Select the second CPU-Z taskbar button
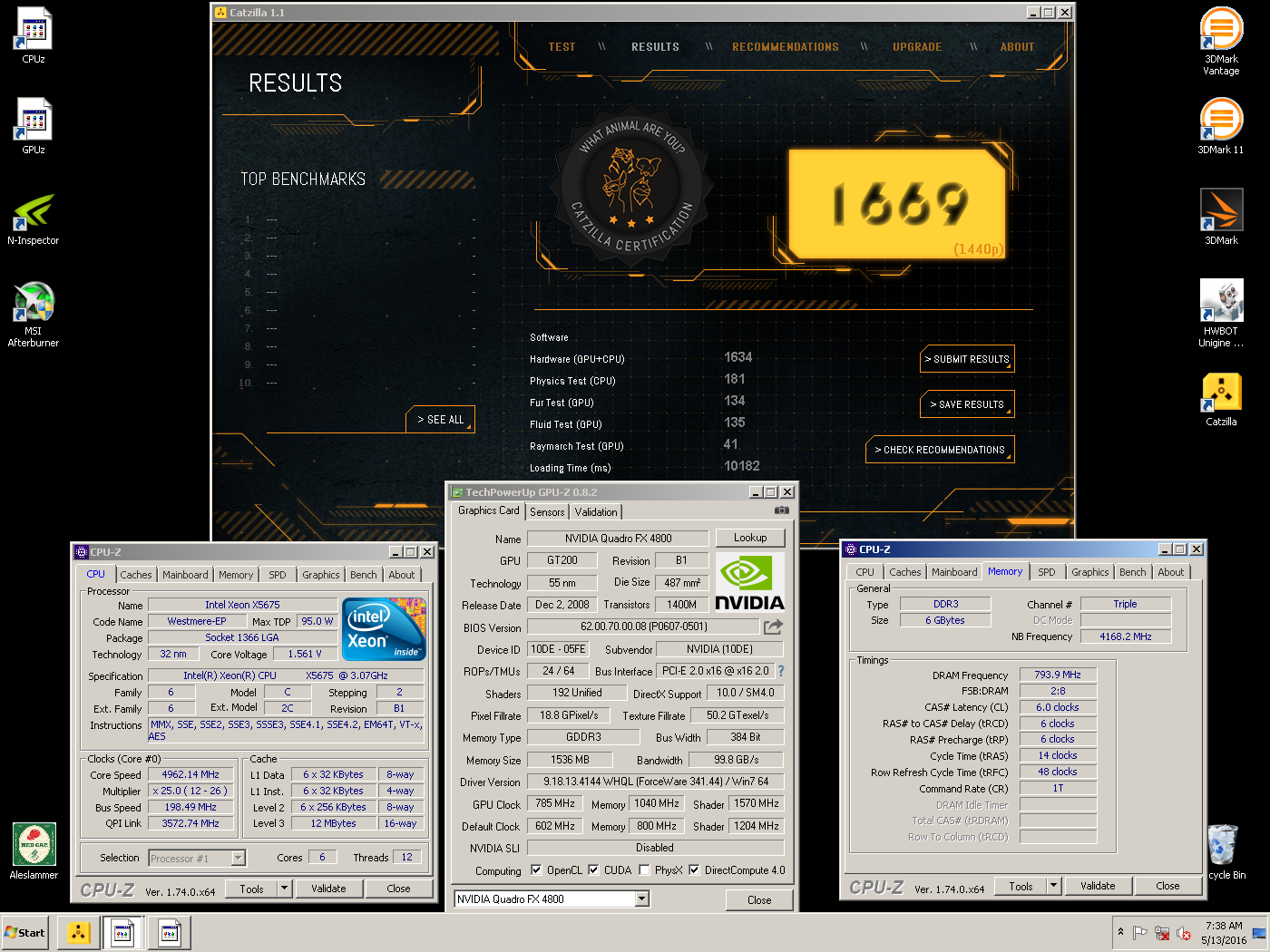This screenshot has height=952, width=1270. [169, 932]
